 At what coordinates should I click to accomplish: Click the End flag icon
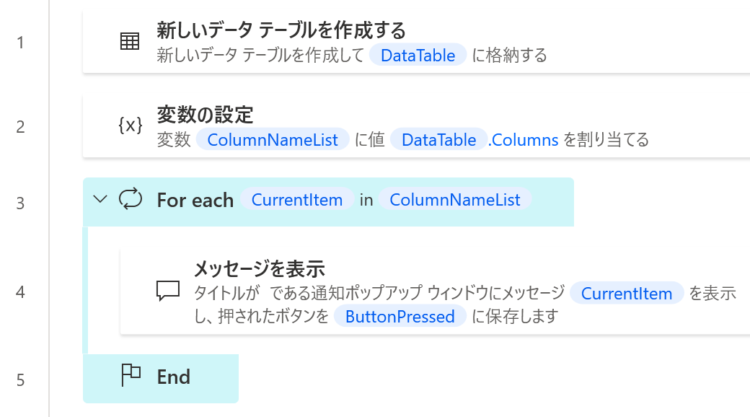click(x=130, y=375)
